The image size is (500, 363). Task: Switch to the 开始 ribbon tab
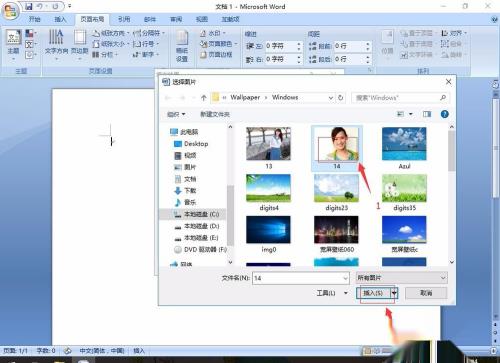tap(35, 19)
